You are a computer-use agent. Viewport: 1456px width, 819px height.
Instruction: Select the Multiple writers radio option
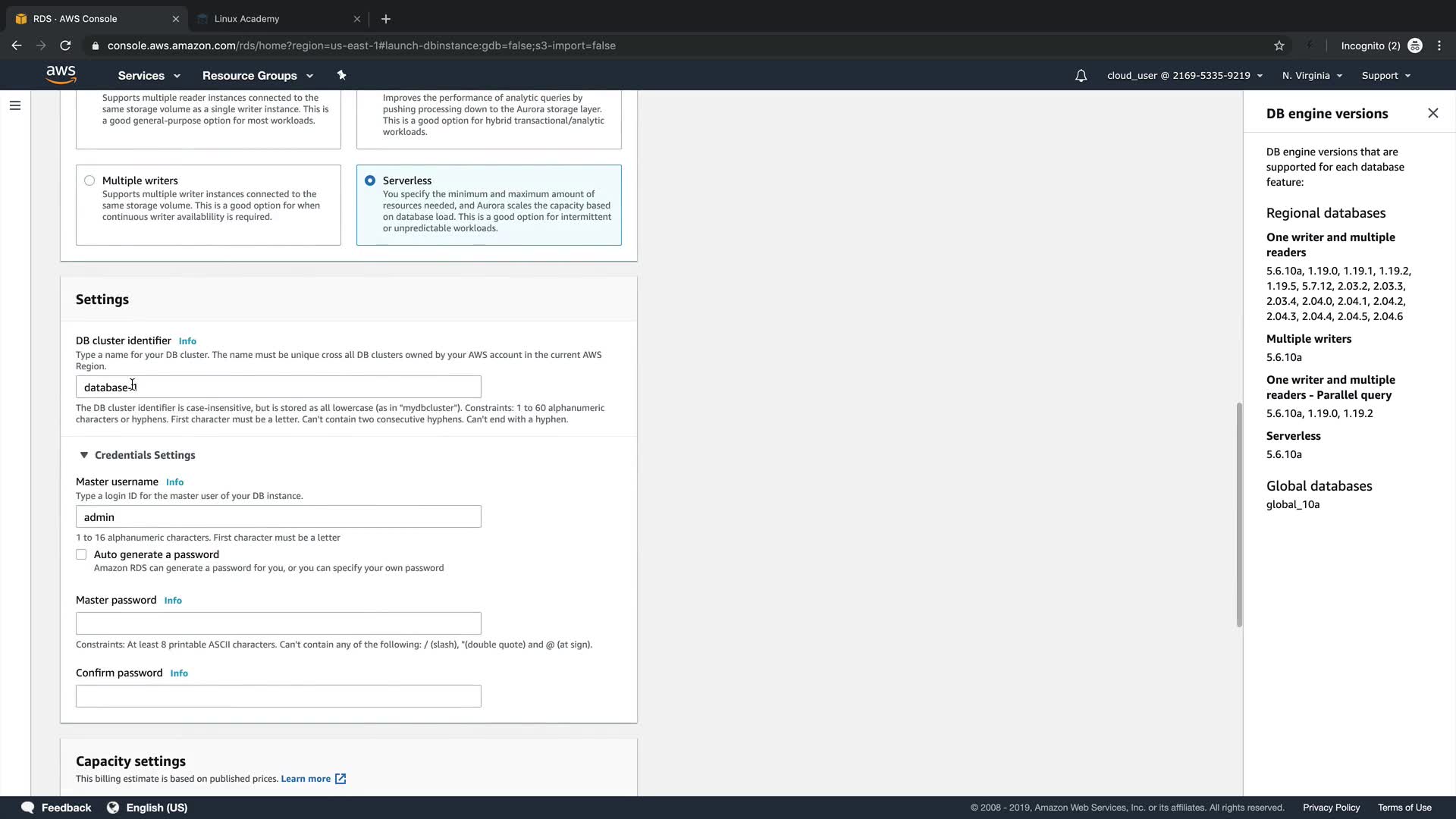tap(89, 180)
